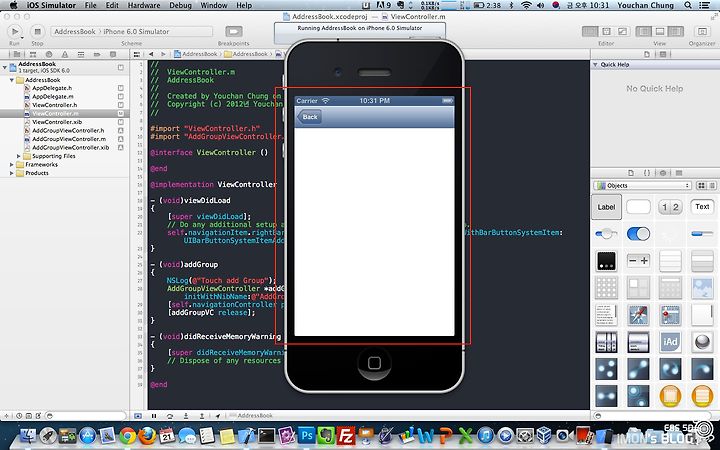Expand the Frameworks folder
Screen dimensions: 720x450
coord(12,164)
